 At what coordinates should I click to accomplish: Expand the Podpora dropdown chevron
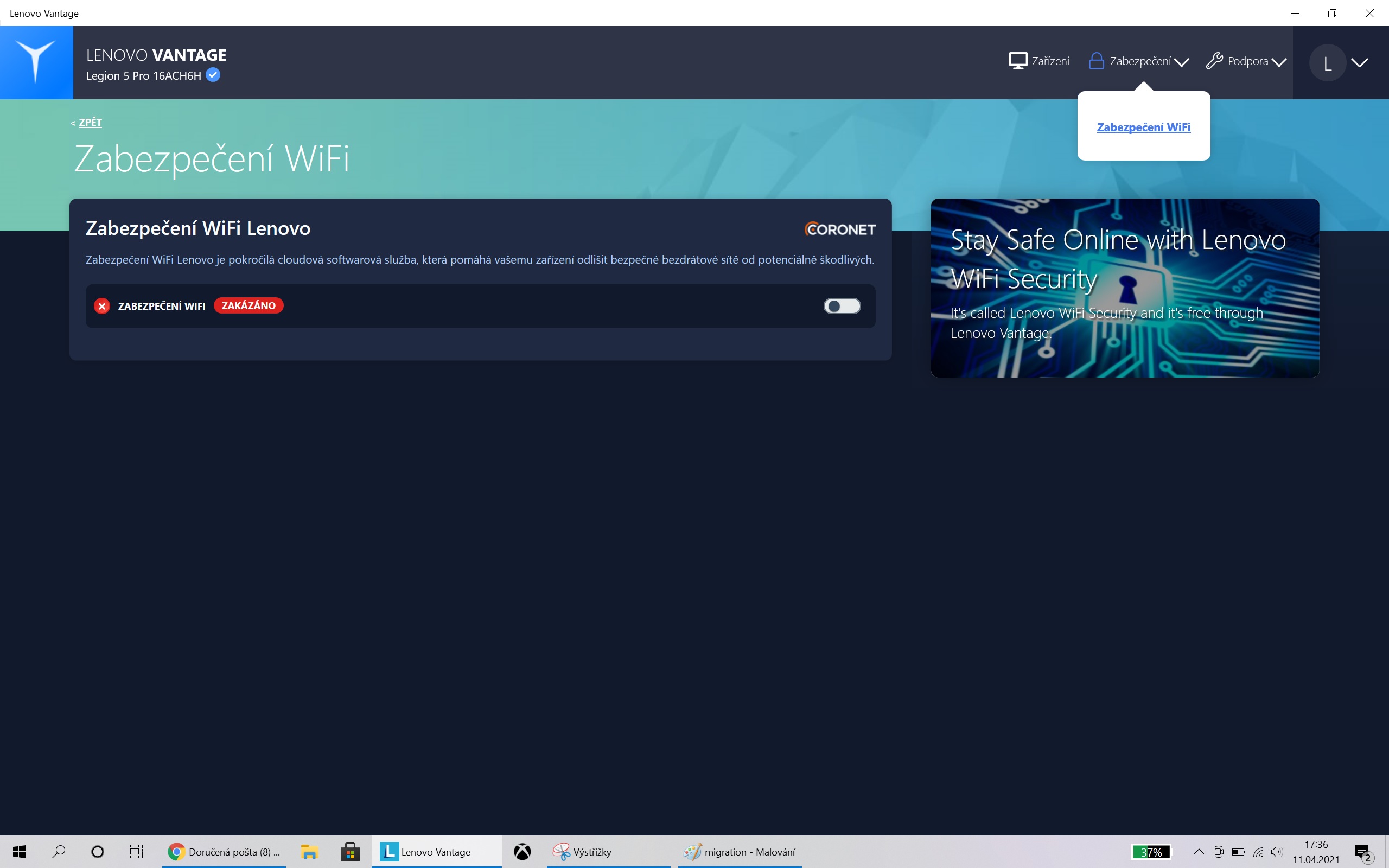coord(1279,62)
